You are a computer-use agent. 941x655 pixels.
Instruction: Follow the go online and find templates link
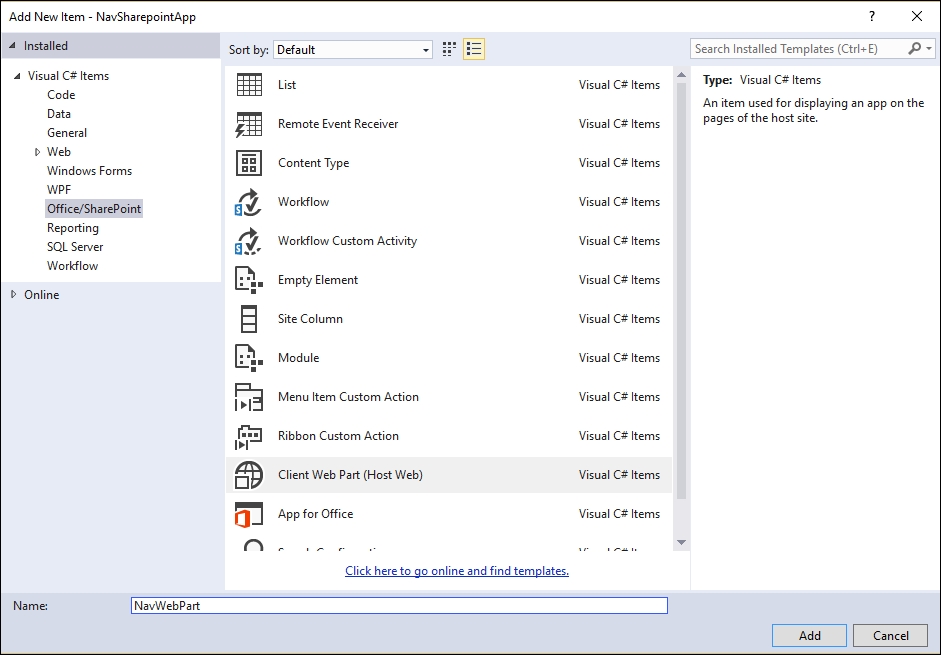457,571
